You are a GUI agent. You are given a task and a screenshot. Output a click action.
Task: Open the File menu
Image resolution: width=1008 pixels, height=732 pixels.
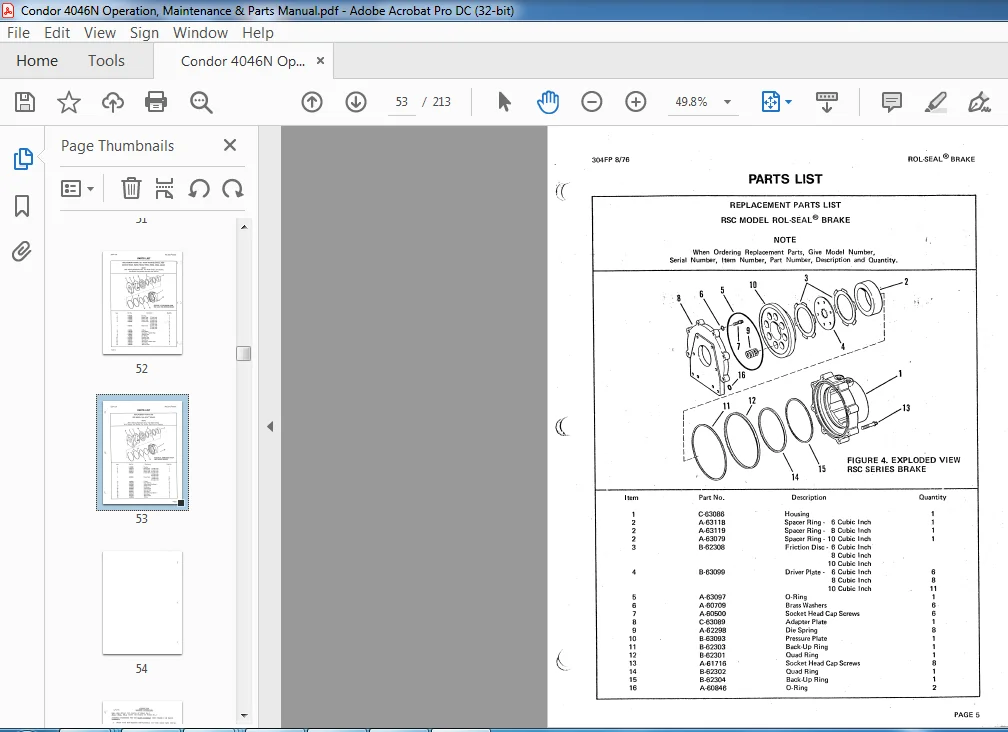(x=18, y=33)
